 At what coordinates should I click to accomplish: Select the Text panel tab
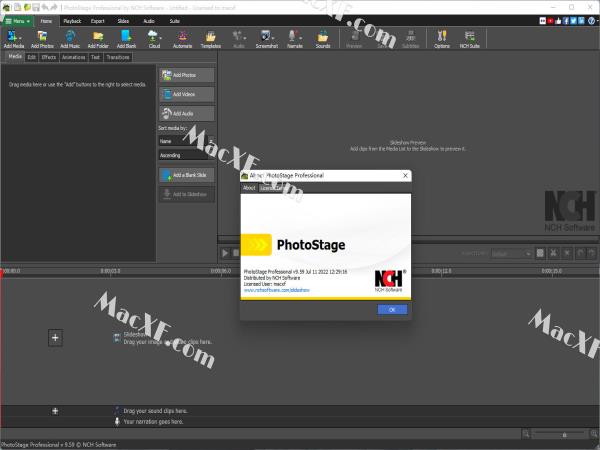point(95,57)
